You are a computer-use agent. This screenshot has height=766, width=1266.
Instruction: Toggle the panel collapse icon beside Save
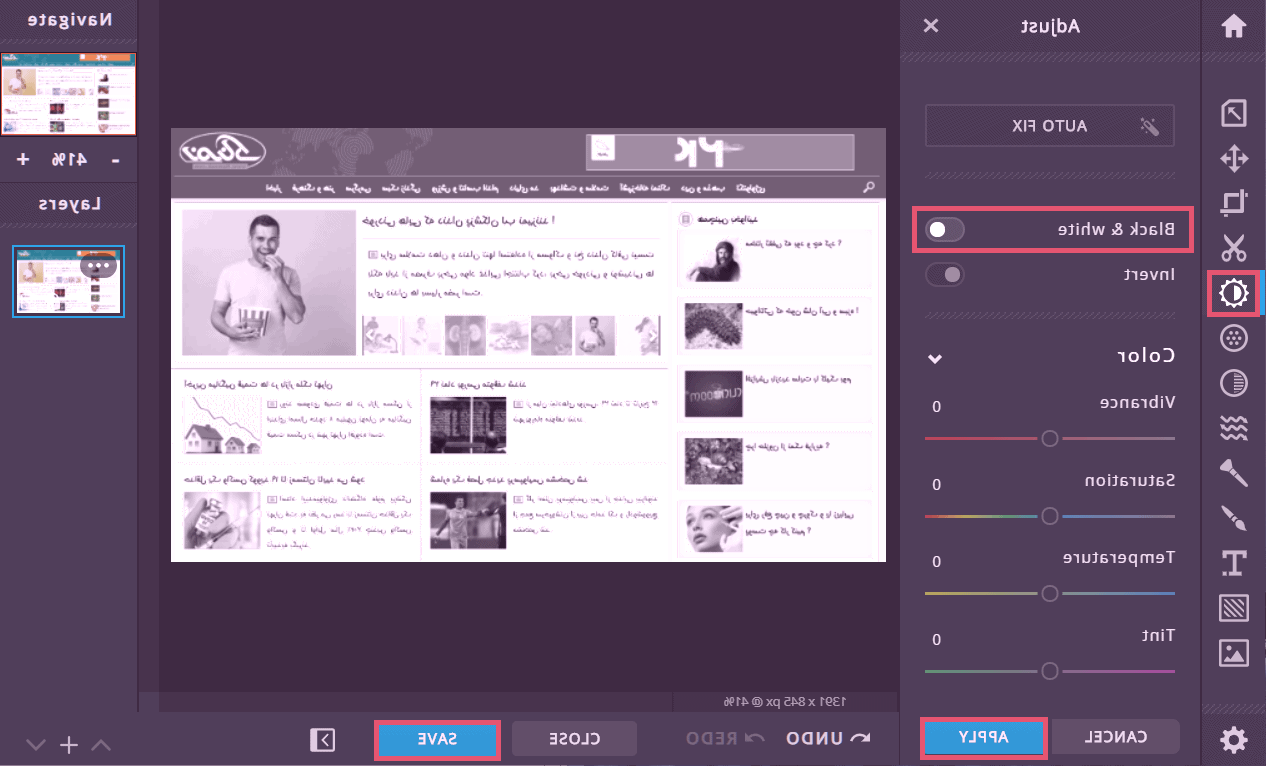[322, 739]
